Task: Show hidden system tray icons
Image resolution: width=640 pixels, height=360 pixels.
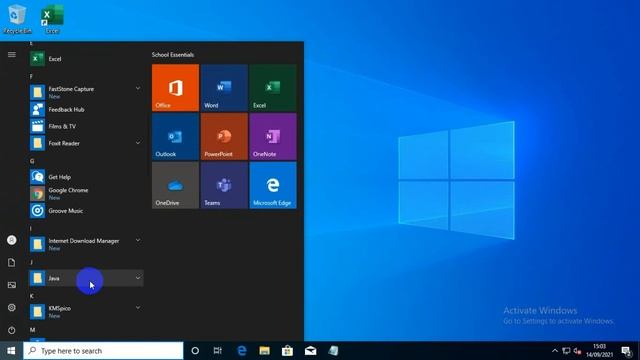Action: point(555,351)
